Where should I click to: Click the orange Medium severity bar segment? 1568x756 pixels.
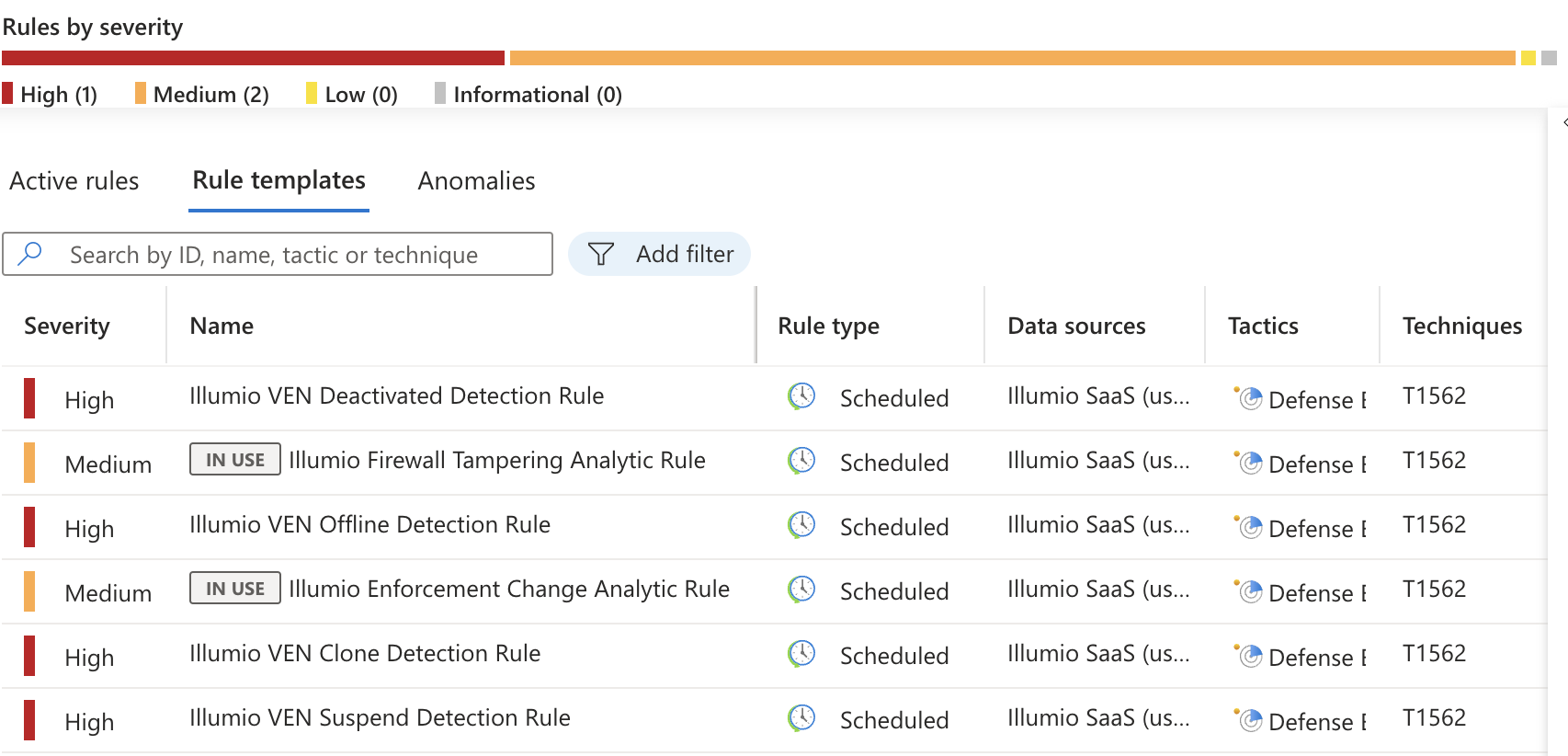[1013, 58]
